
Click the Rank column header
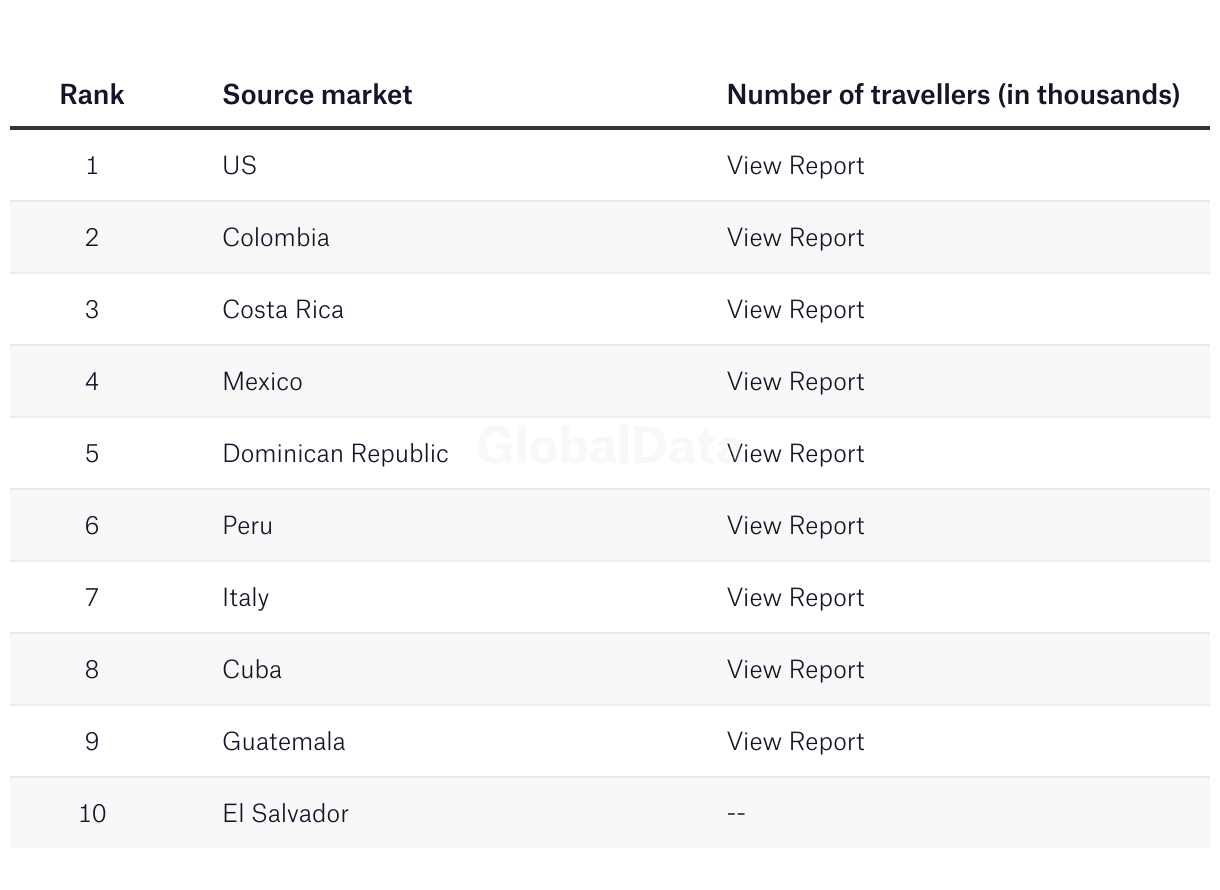(92, 94)
